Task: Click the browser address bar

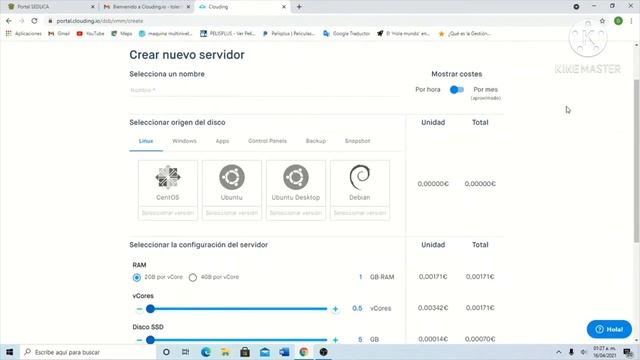Action: click(318, 21)
